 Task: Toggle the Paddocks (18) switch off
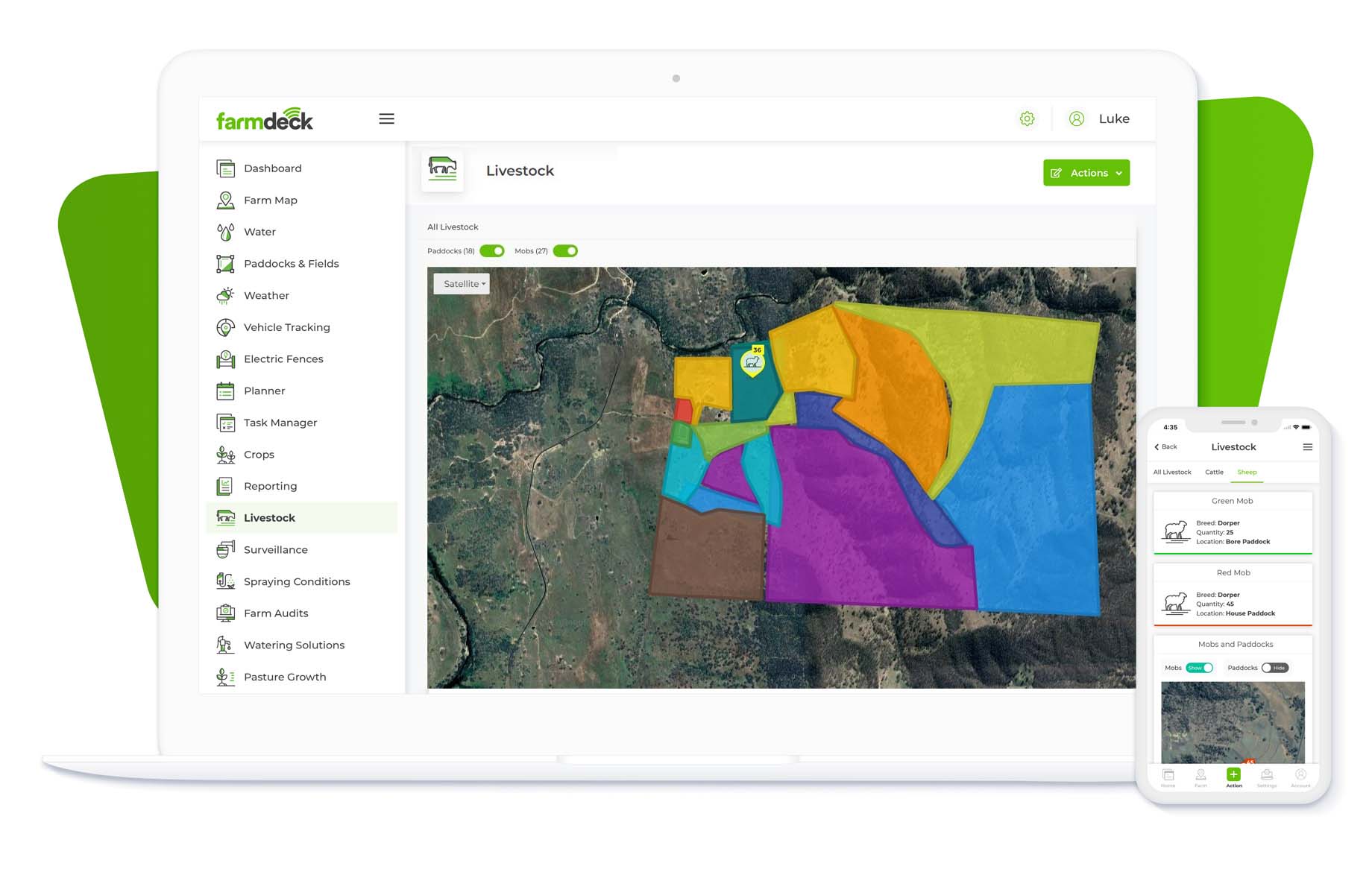(x=492, y=251)
